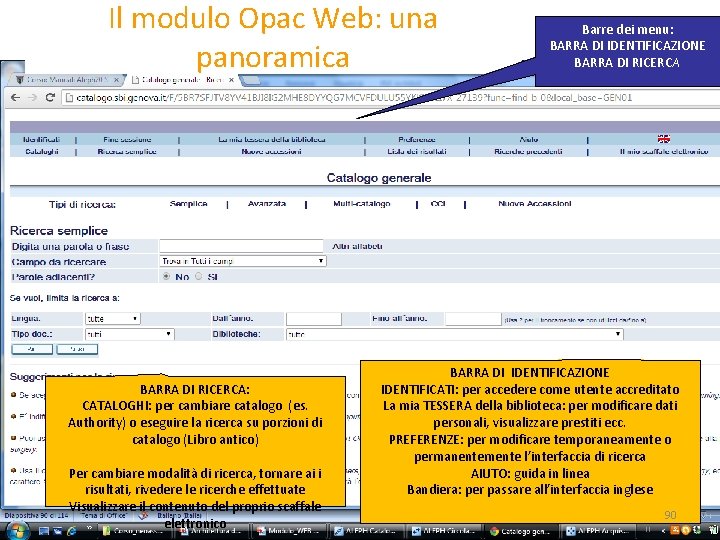
Task: Select Multi-catalogo search type
Action: [x=362, y=203]
